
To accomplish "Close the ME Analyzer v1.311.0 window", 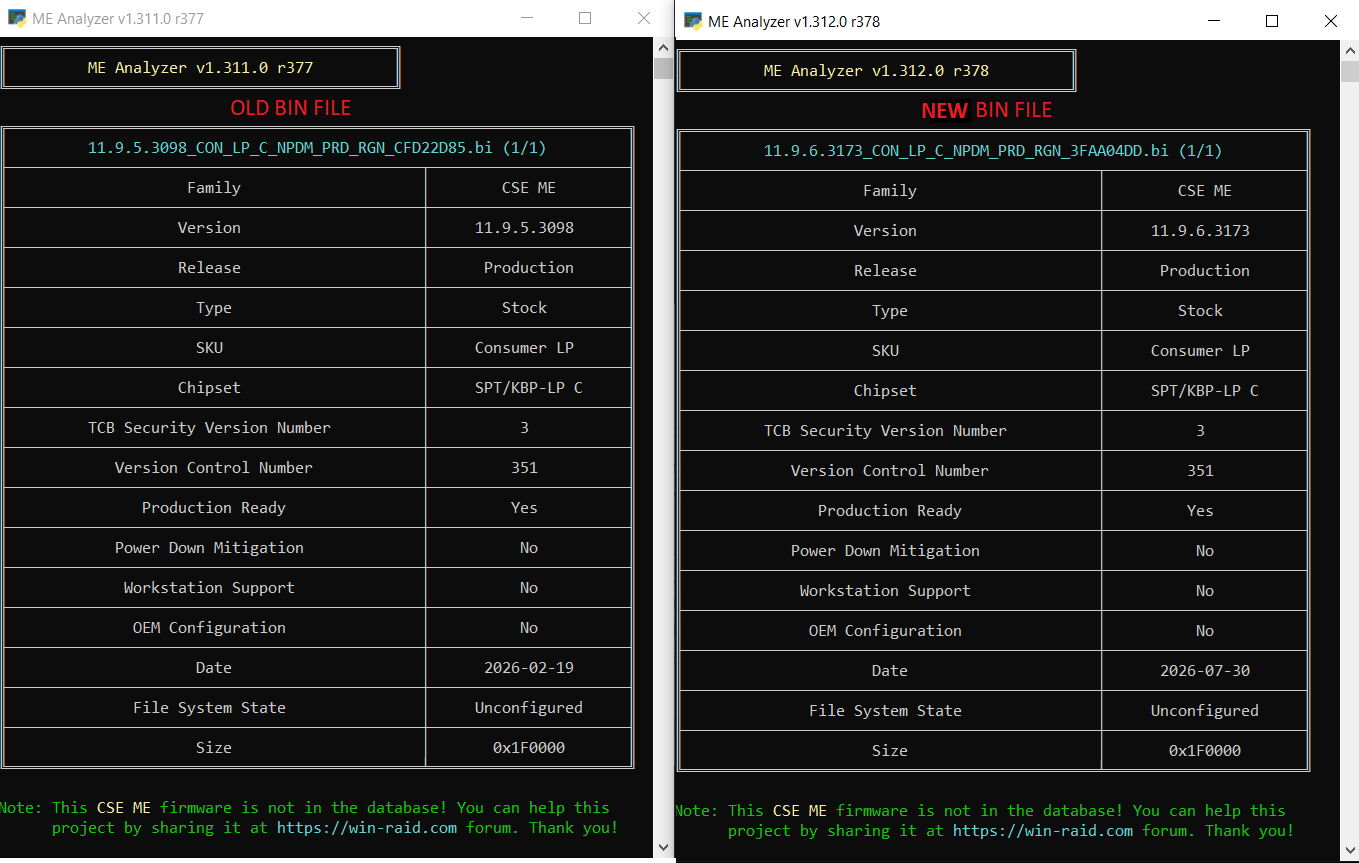I will point(643,18).
